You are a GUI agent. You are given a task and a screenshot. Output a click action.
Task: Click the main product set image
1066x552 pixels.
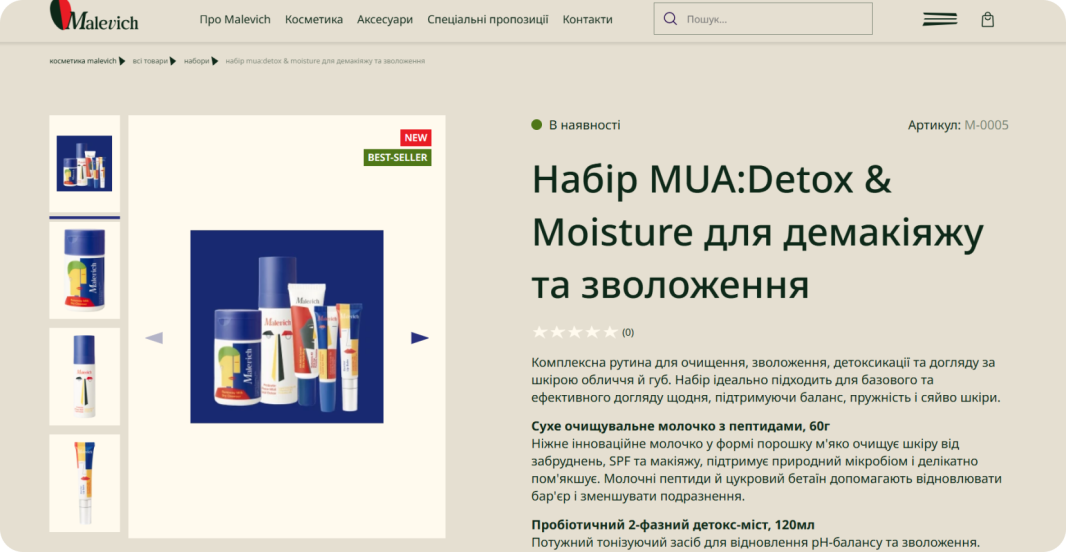click(287, 326)
